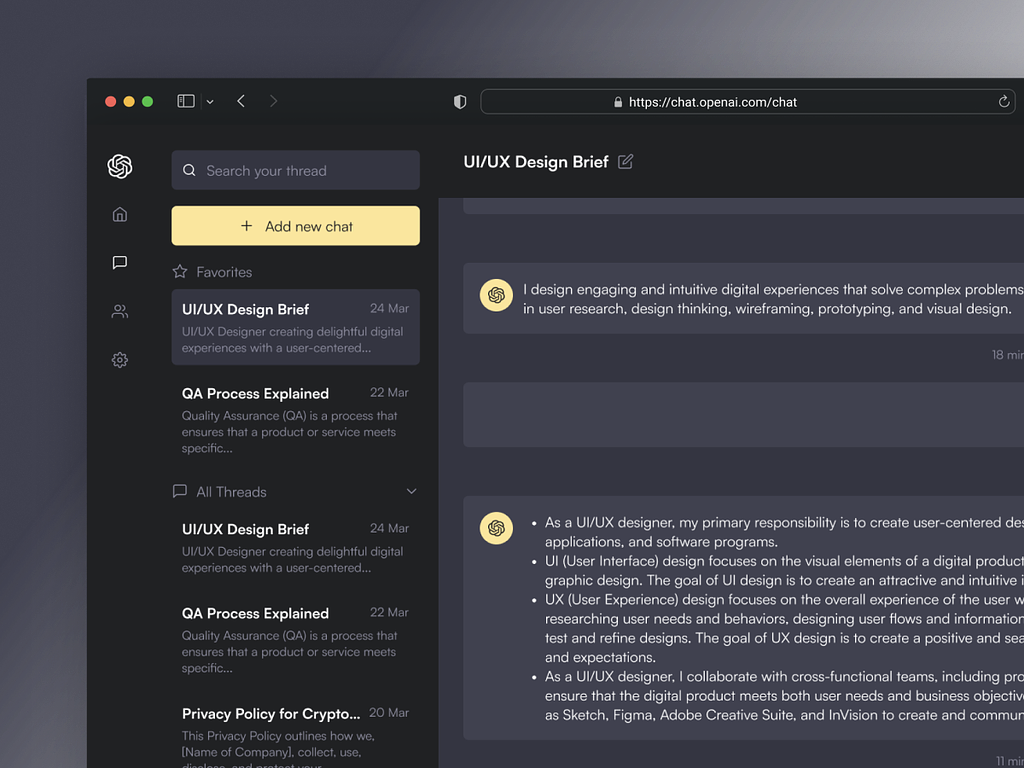
Task: Collapse the All Threads section chevron
Action: click(411, 491)
